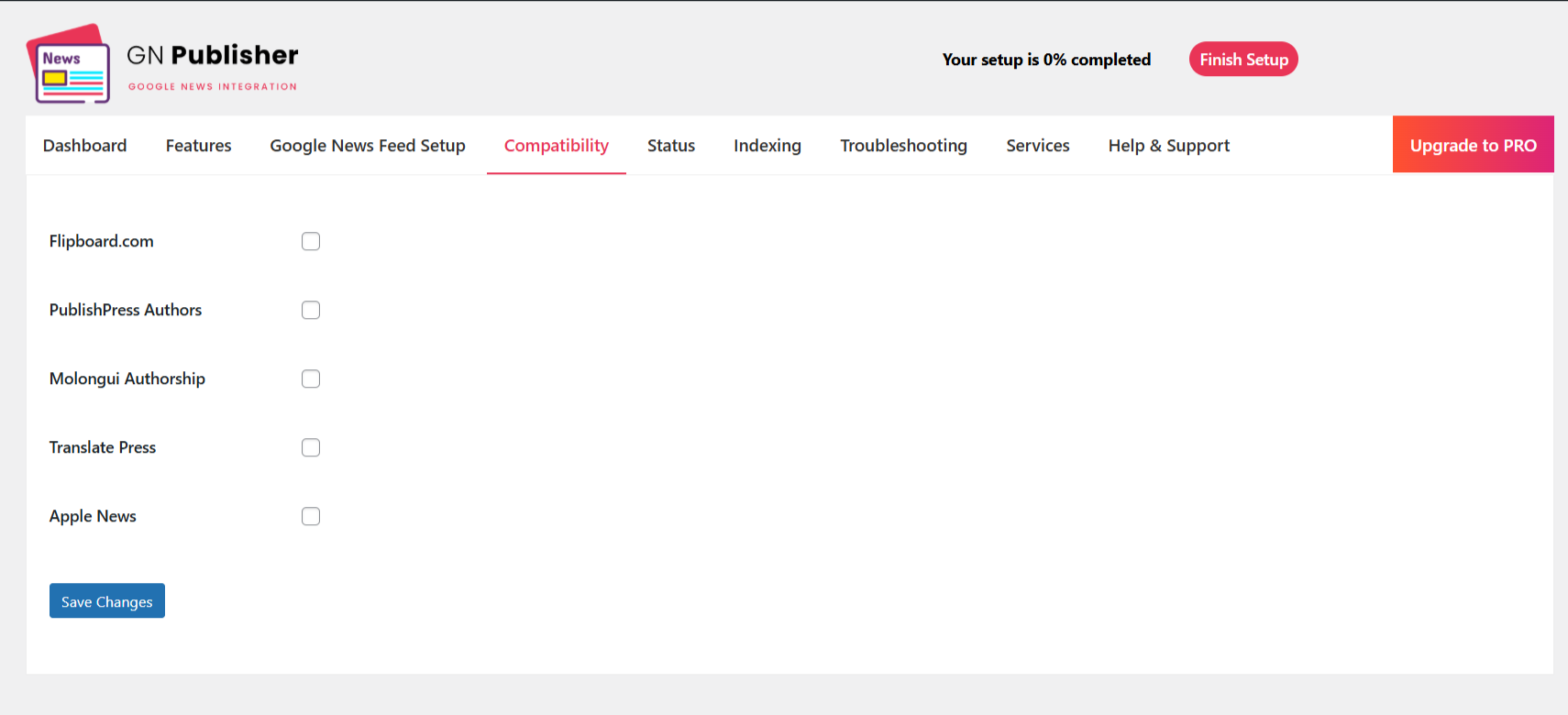Open the Dashboard tab
This screenshot has width=1568, height=715.
point(85,146)
